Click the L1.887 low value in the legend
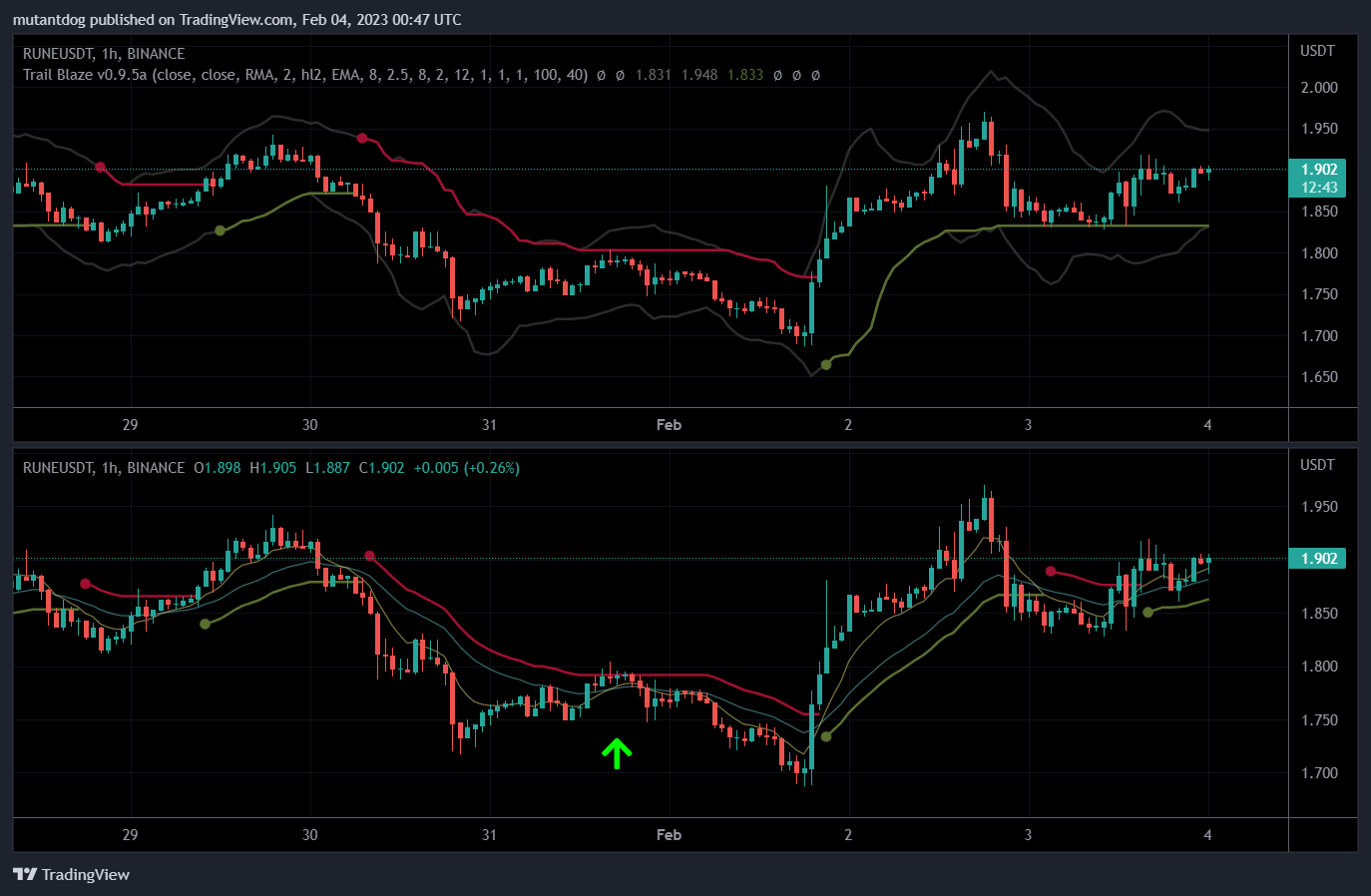This screenshot has width=1371, height=896. pyautogui.click(x=328, y=468)
